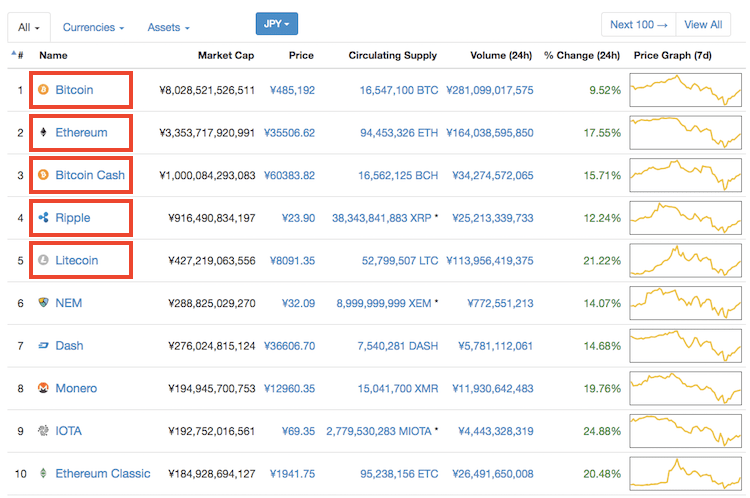Open Monero 7-day price graph
The height and width of the screenshot is (498, 750).
click(x=685, y=388)
